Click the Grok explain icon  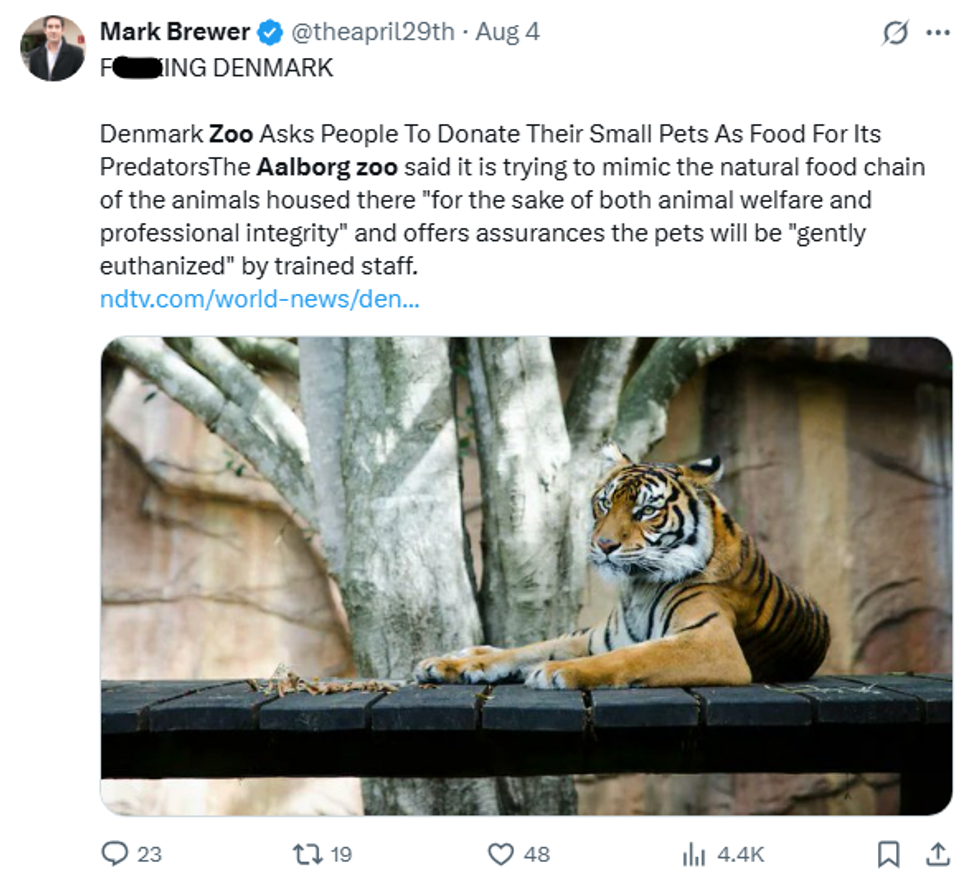point(895,33)
